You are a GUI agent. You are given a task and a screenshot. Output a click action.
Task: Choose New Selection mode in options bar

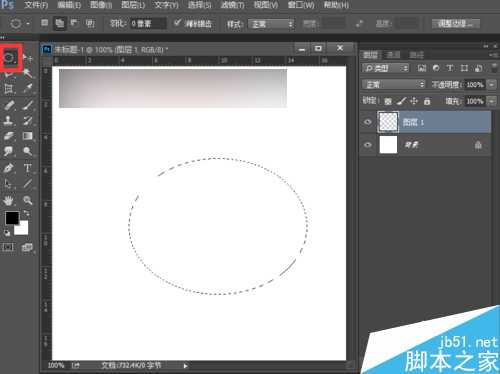[x=44, y=23]
